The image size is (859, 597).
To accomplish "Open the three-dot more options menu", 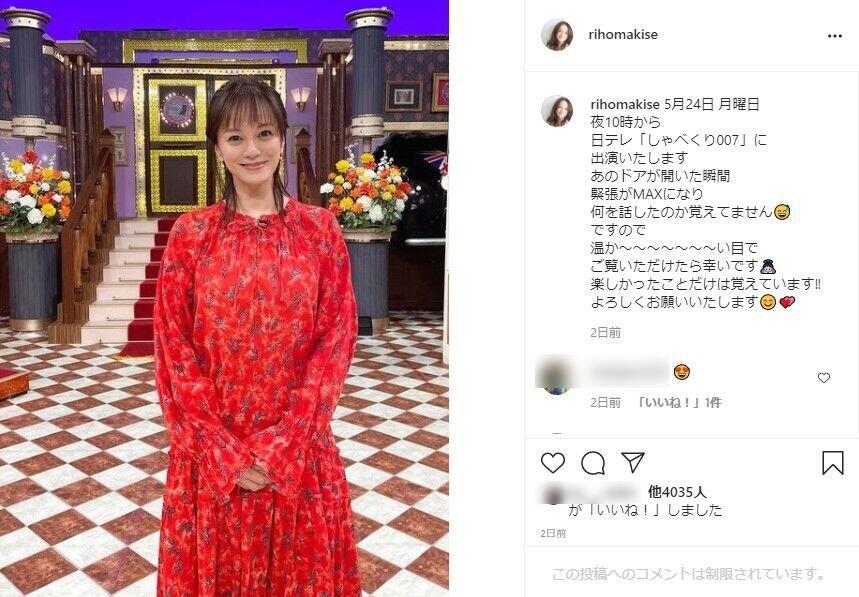I will click(834, 36).
